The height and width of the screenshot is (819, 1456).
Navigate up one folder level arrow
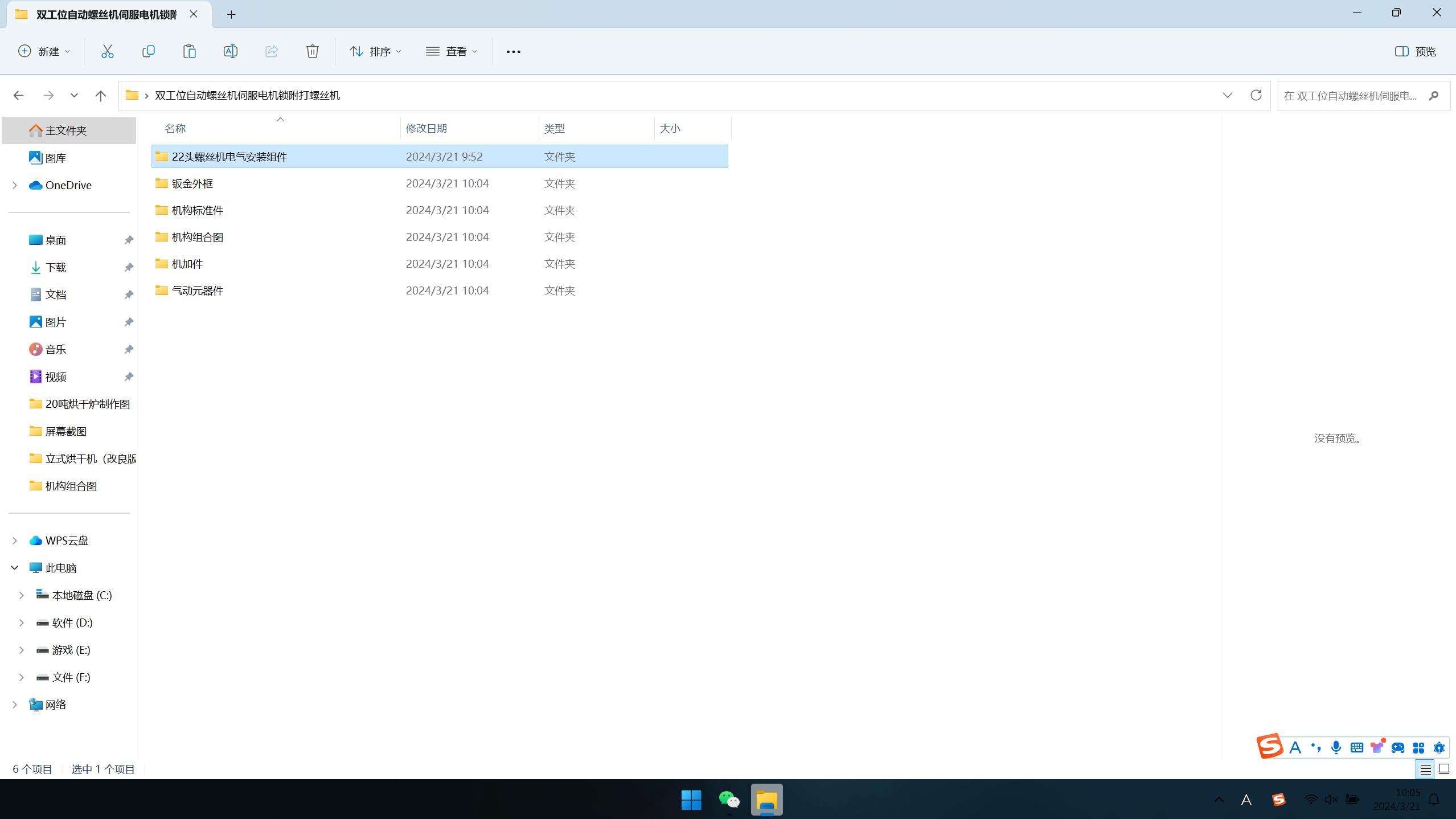coord(100,95)
